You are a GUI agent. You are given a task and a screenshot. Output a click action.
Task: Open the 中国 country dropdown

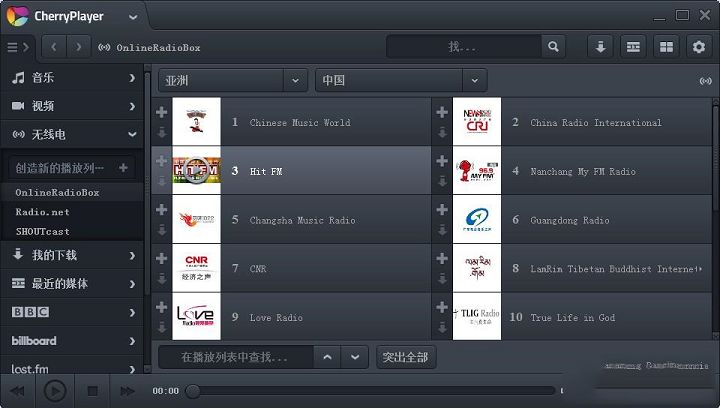(x=401, y=80)
